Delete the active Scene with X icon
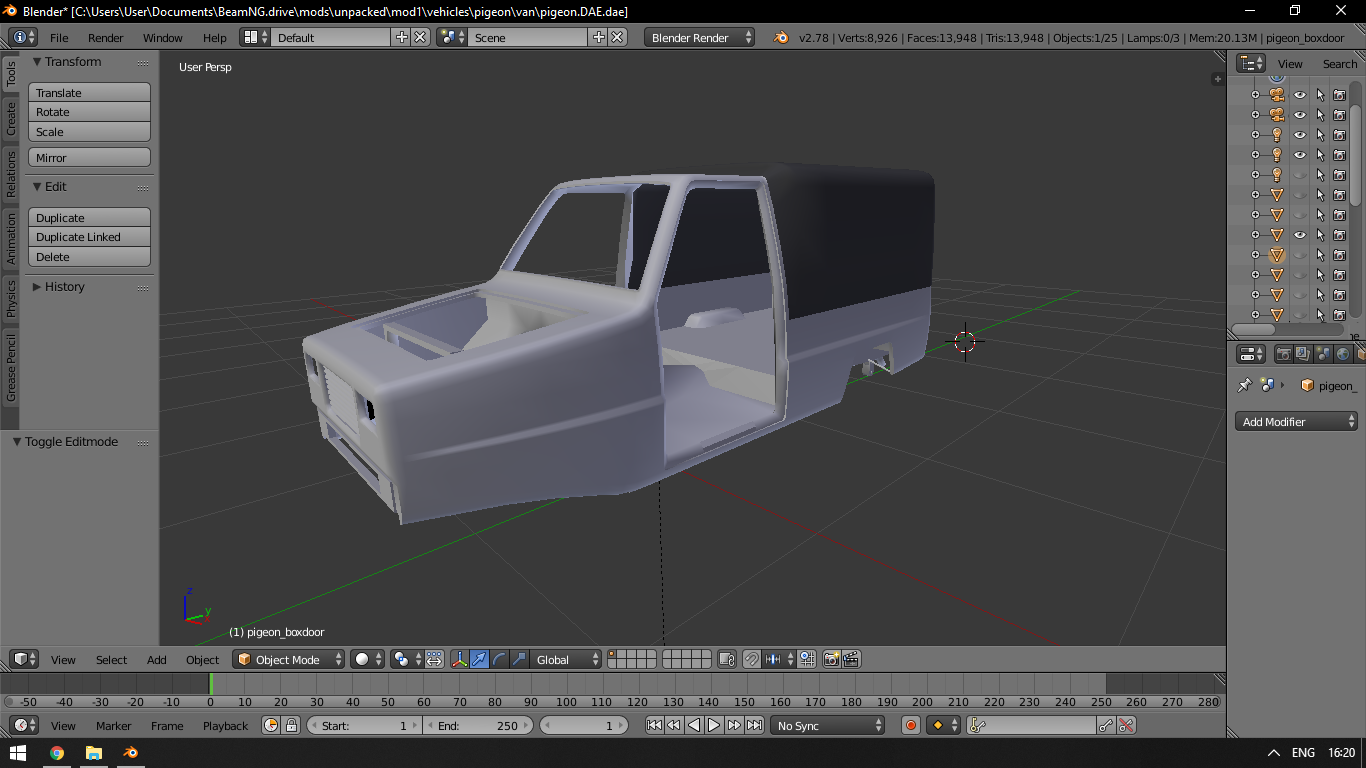 (617, 37)
